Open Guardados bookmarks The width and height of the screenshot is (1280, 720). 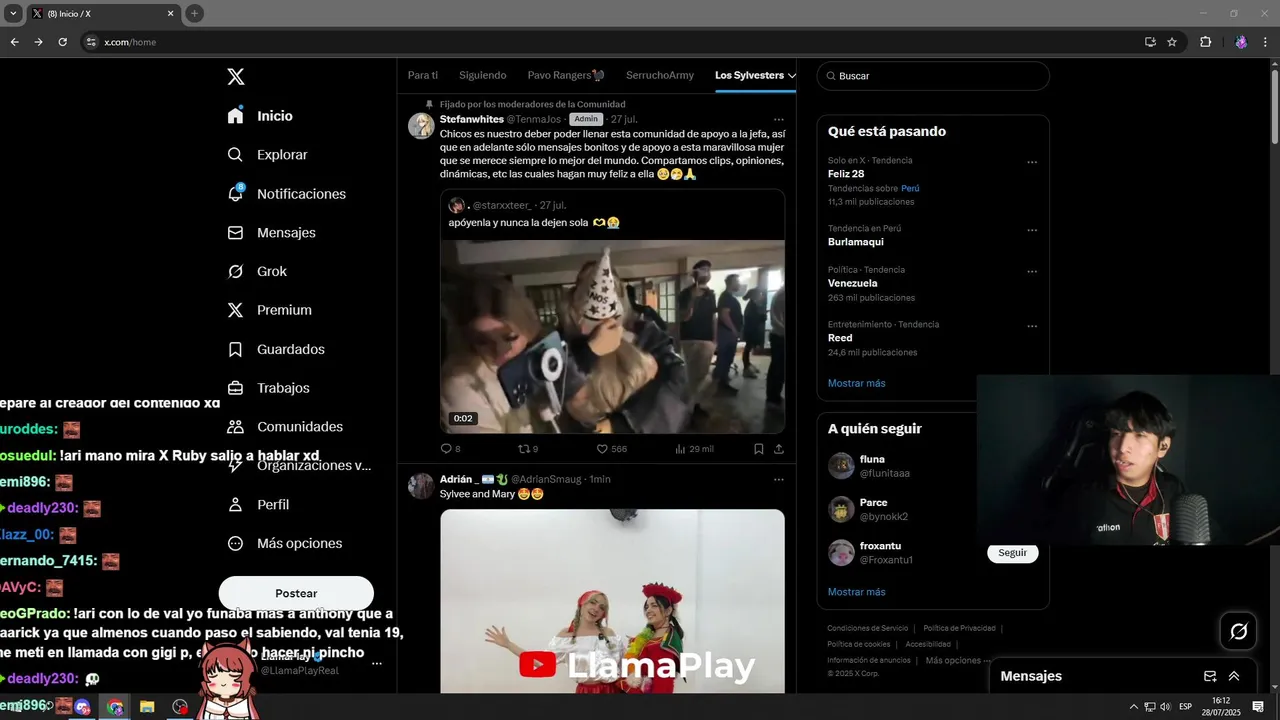(275, 349)
